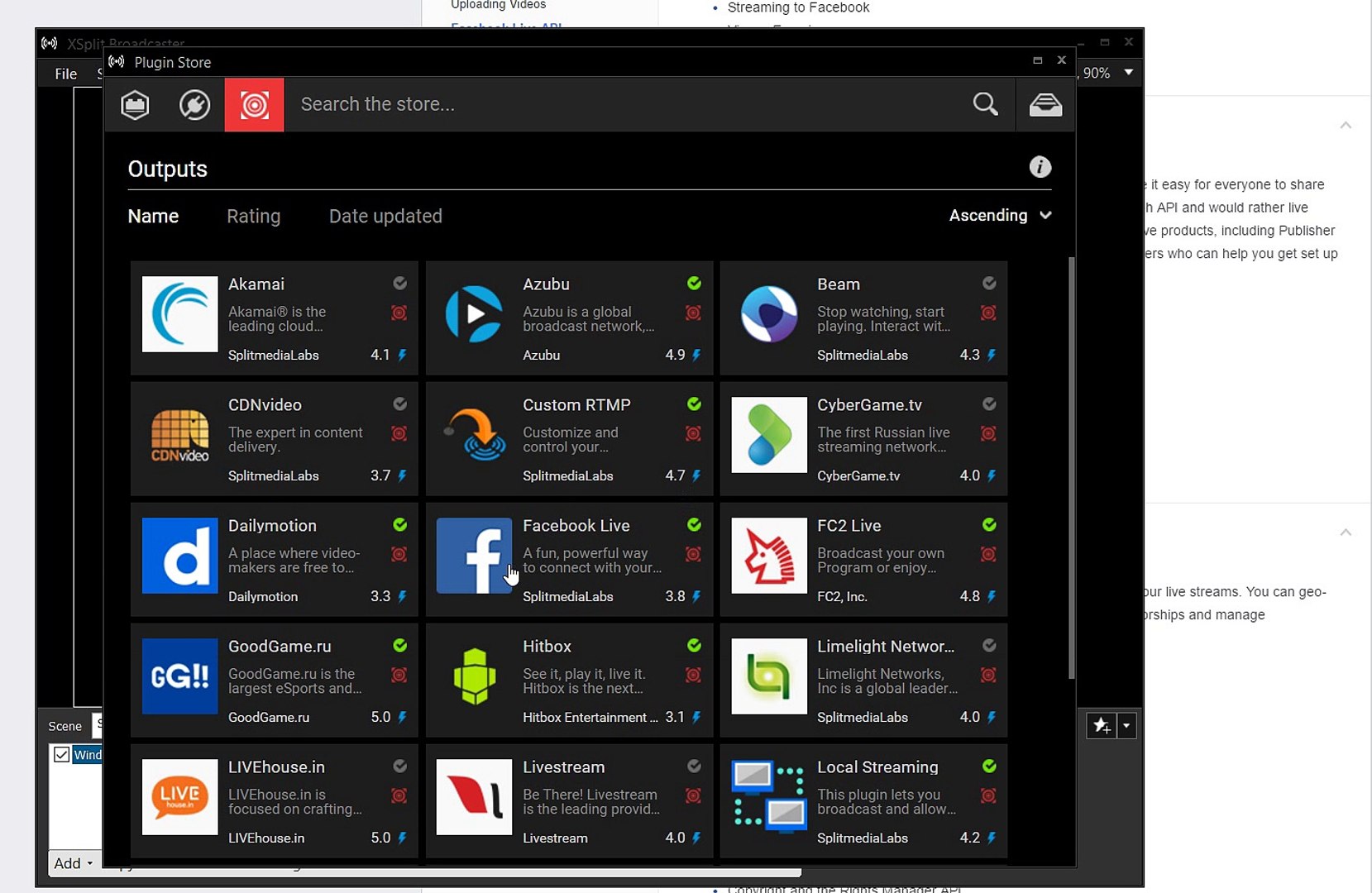Collapse the upper web page section chevron
This screenshot has height=893, width=1372.
pyautogui.click(x=1346, y=126)
